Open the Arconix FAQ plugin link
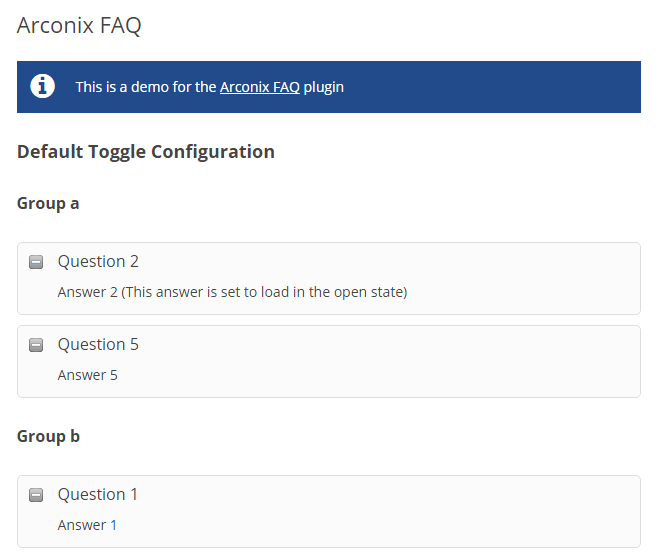The width and height of the screenshot is (669, 555). pos(259,87)
